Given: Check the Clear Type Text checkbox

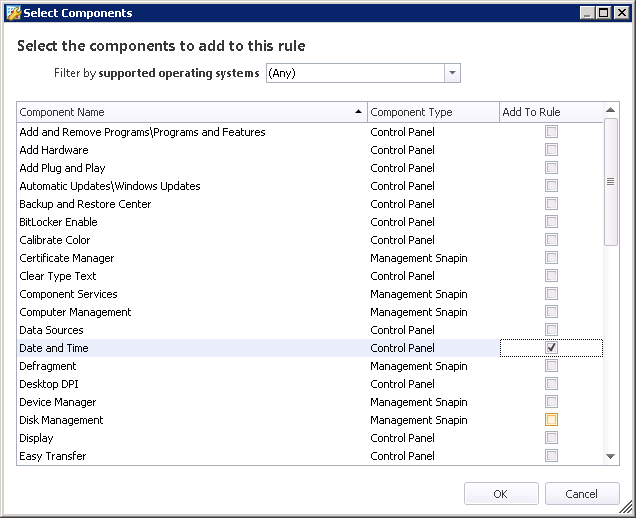Looking at the screenshot, I should [551, 276].
